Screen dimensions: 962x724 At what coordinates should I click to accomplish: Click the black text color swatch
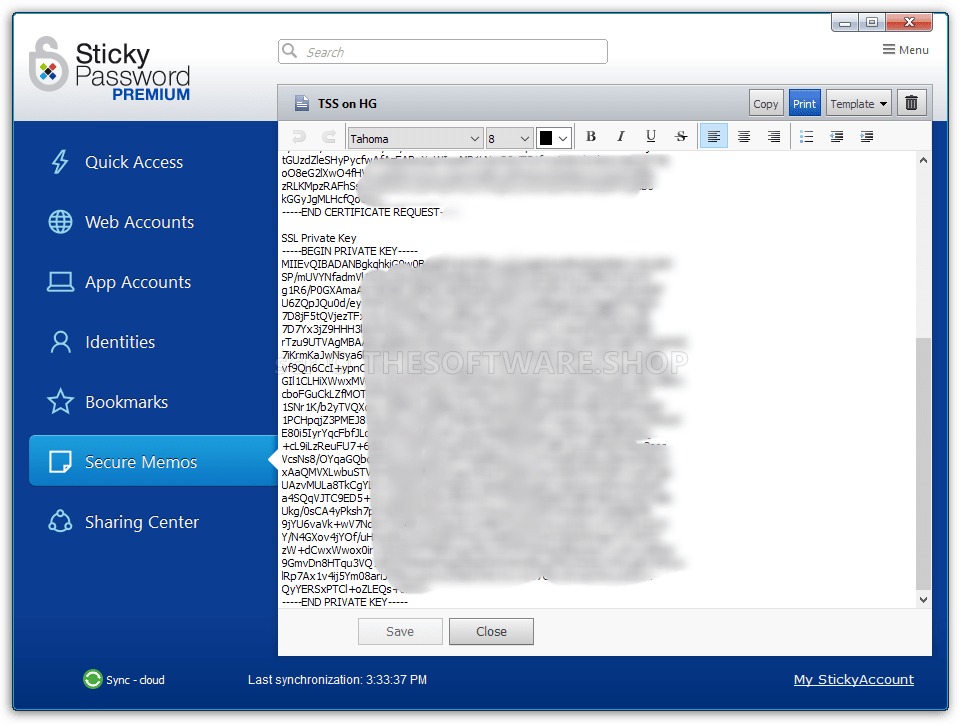(x=545, y=139)
